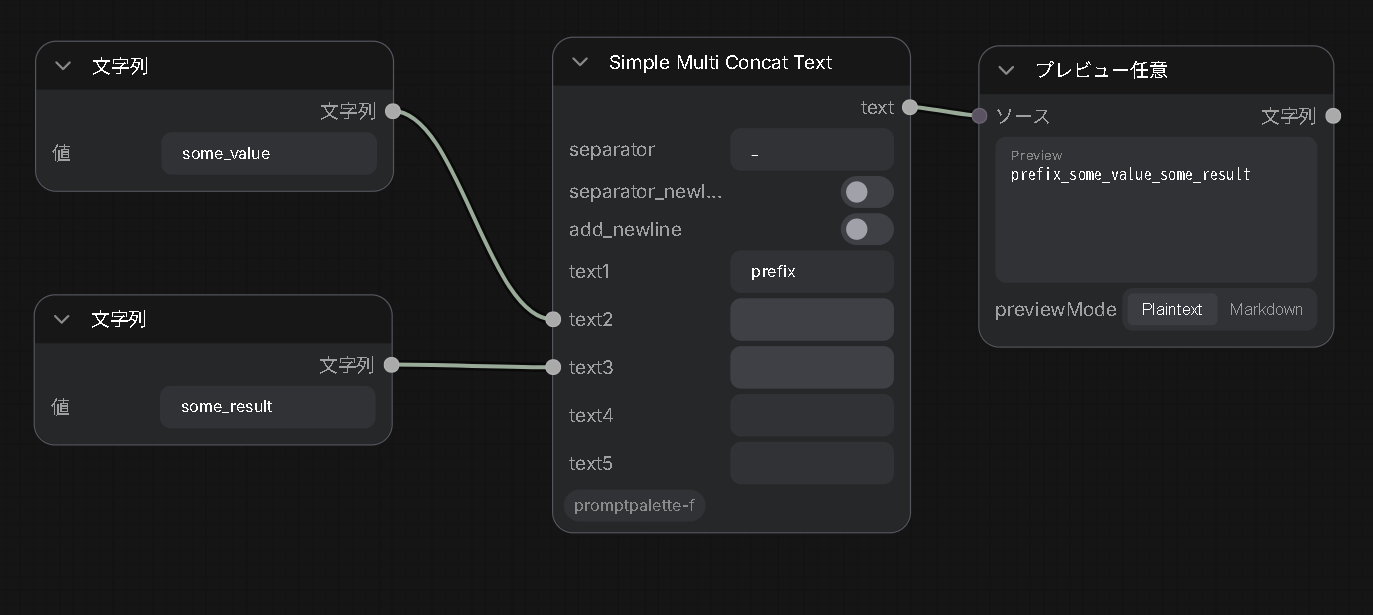Click the preview text prefix_some_value_some_result
1373x615 pixels.
(x=1131, y=175)
